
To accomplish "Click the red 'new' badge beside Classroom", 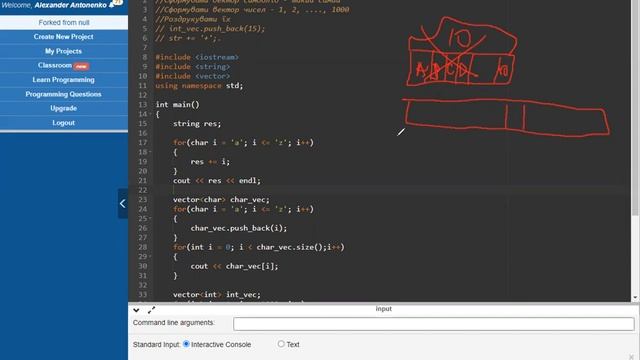I will (81, 66).
